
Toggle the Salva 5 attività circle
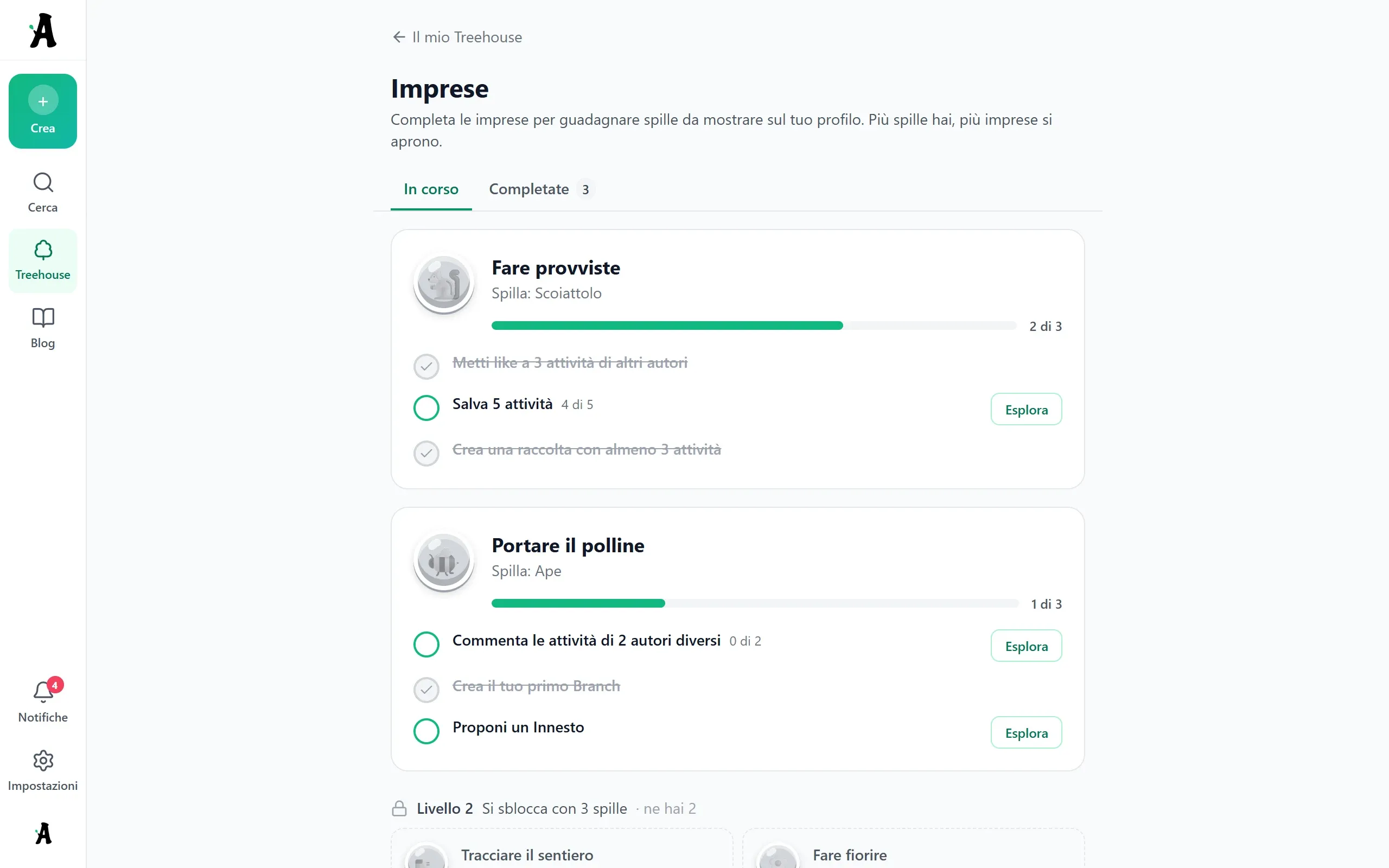pos(426,407)
